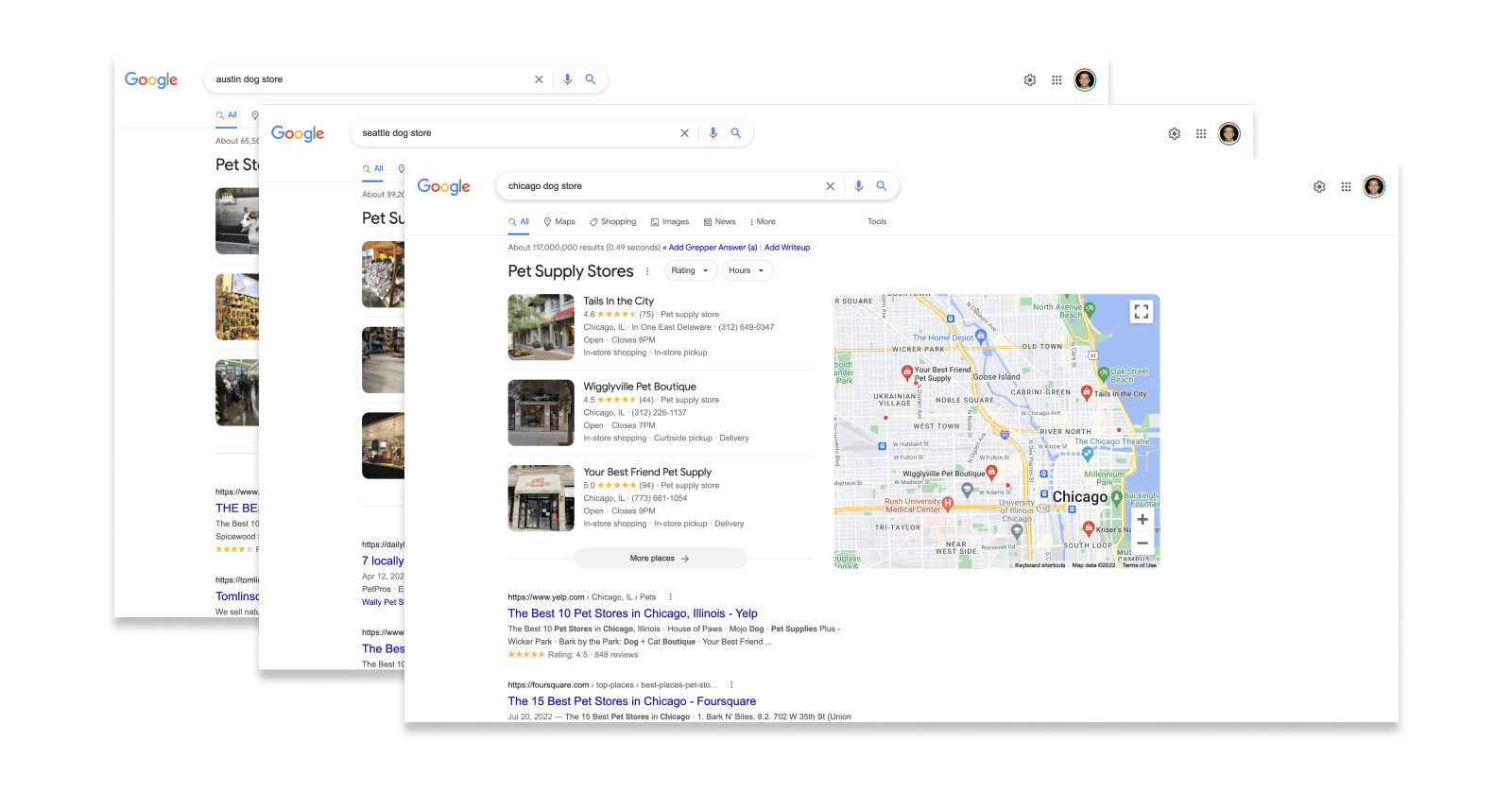Screen dimensions: 1512x794
Task: Open the Rating filter dropdown
Action: click(x=690, y=271)
